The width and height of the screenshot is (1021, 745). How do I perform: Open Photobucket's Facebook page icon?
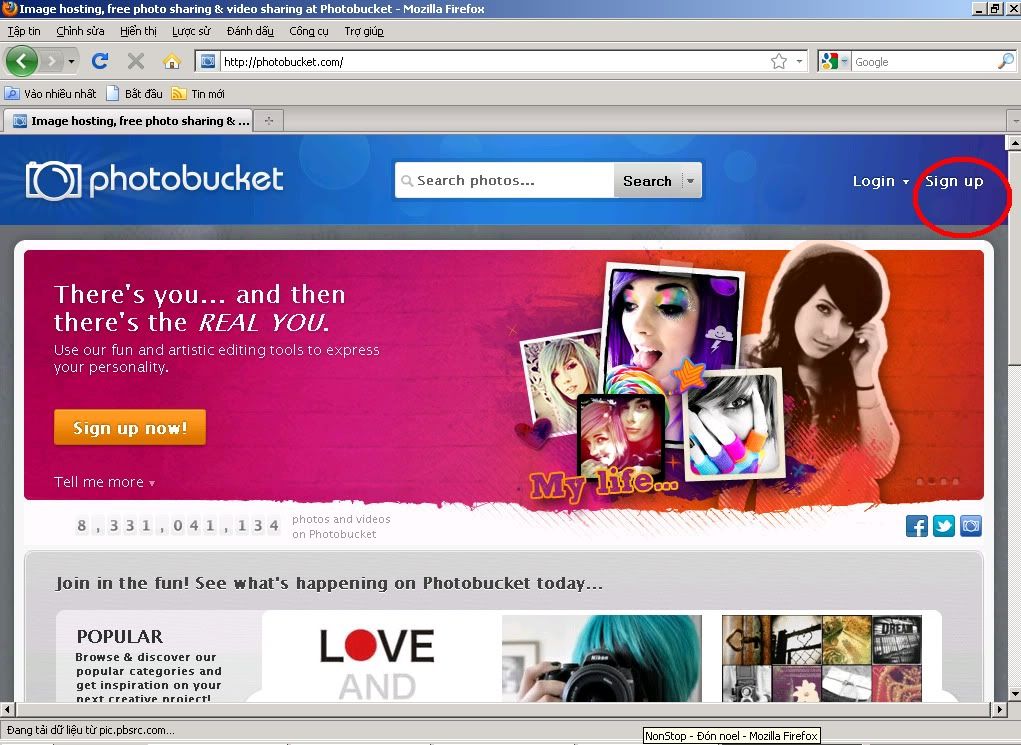coord(917,526)
